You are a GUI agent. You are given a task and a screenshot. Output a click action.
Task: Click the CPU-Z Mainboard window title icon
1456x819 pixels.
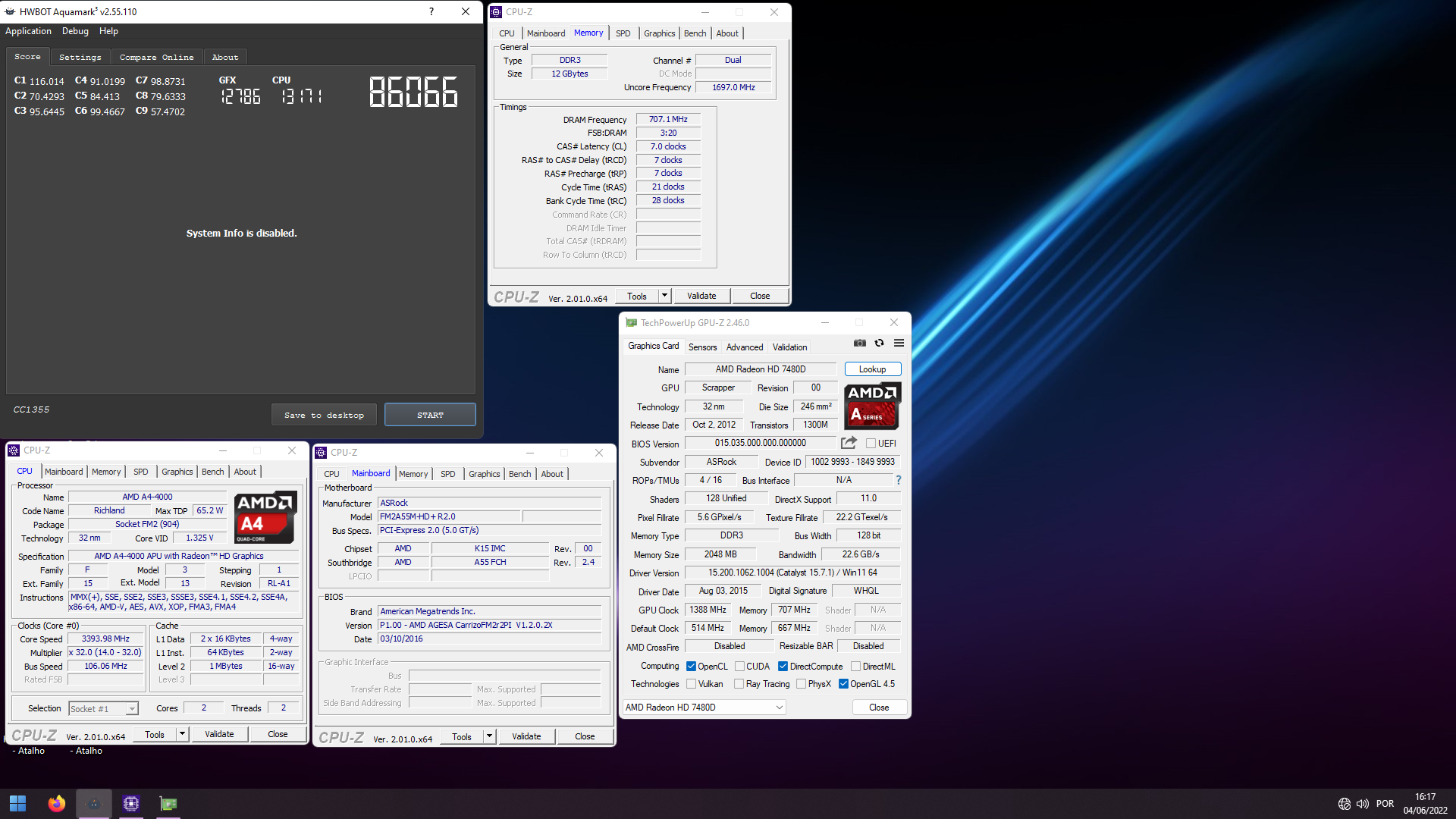tap(321, 453)
